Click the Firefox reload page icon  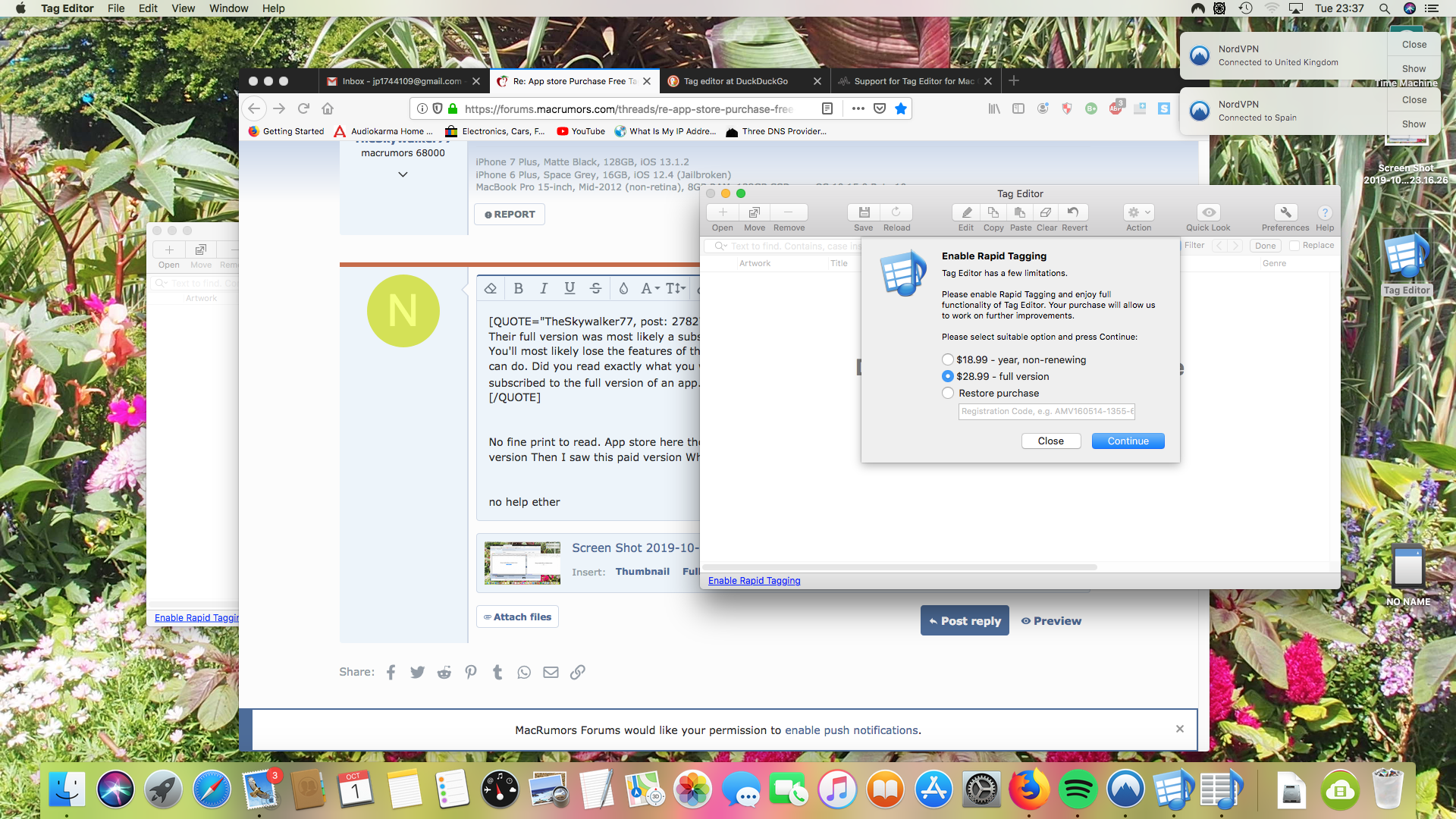pyautogui.click(x=303, y=108)
